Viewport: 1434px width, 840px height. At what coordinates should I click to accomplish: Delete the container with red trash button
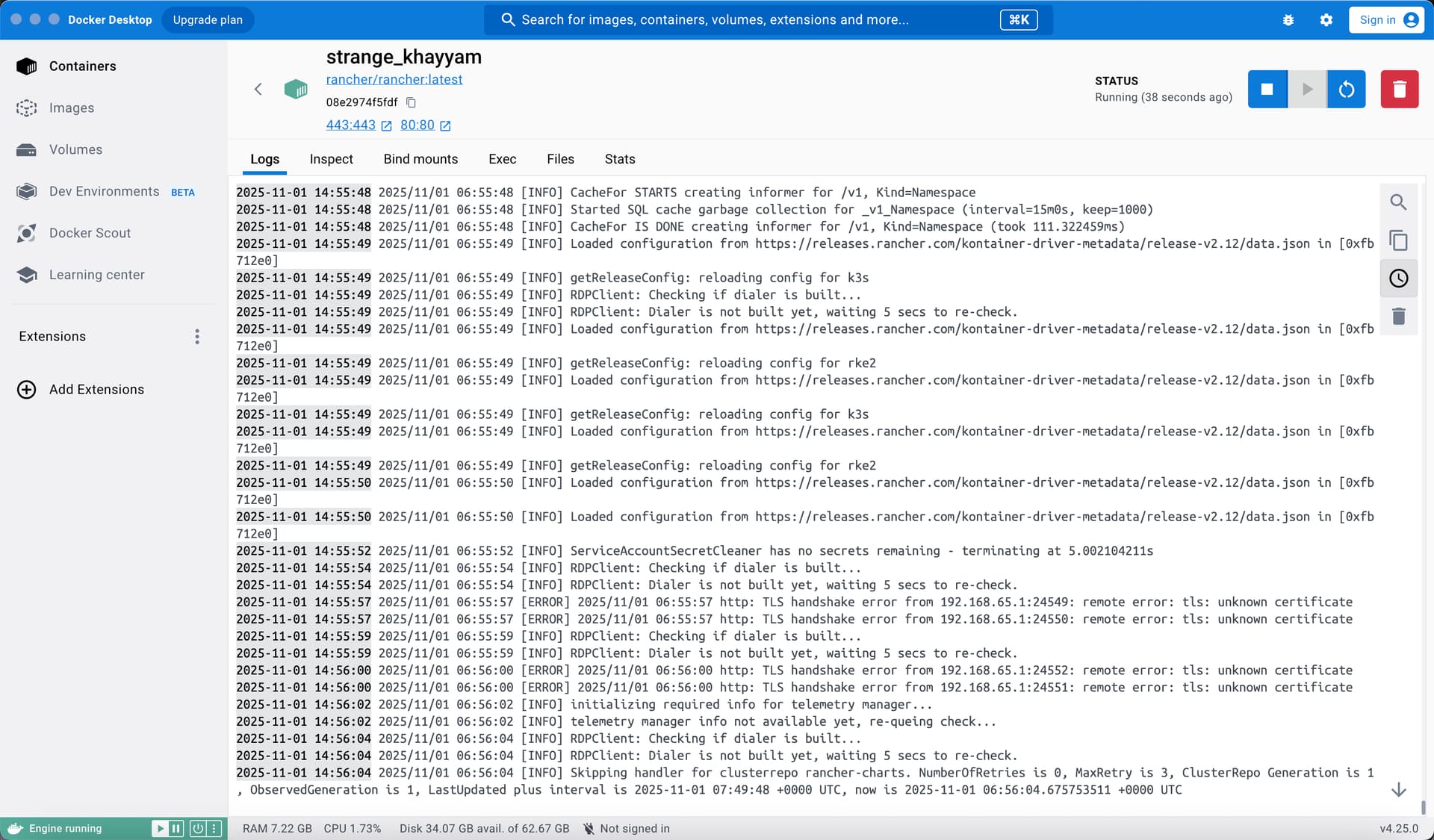(1399, 90)
